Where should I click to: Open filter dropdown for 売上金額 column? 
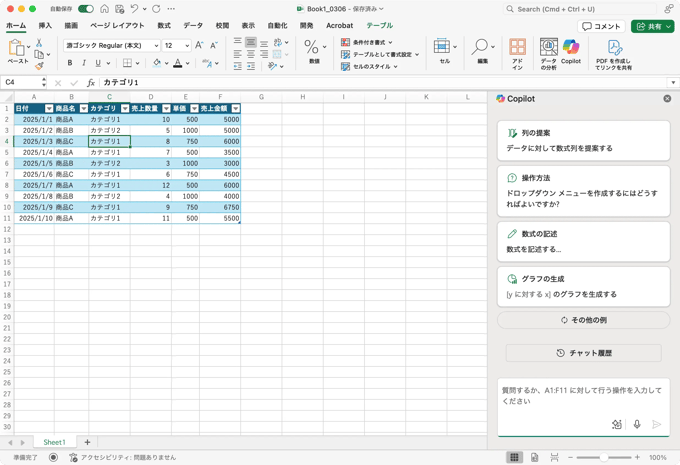[235, 108]
